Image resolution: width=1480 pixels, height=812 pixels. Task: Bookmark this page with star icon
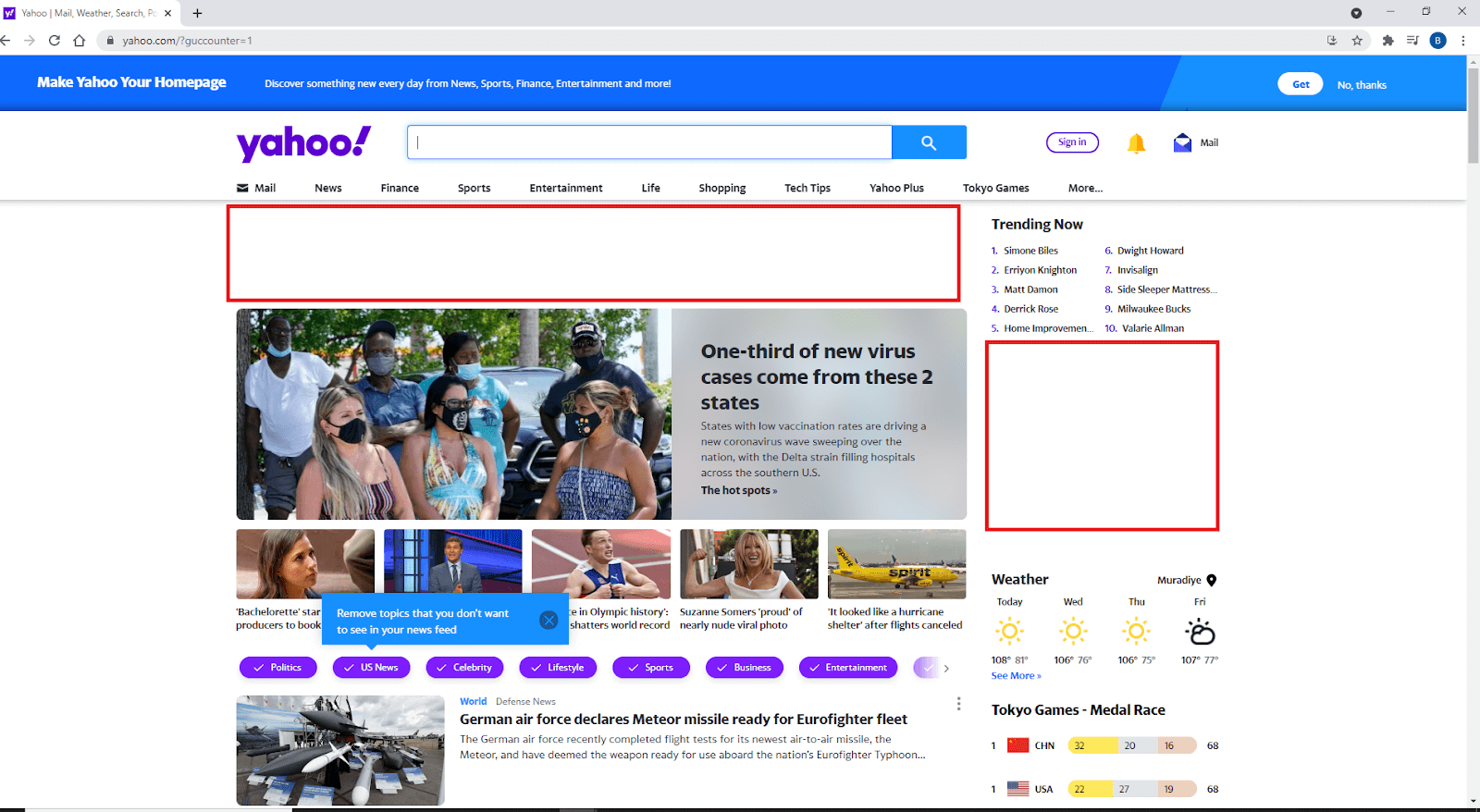[1357, 41]
